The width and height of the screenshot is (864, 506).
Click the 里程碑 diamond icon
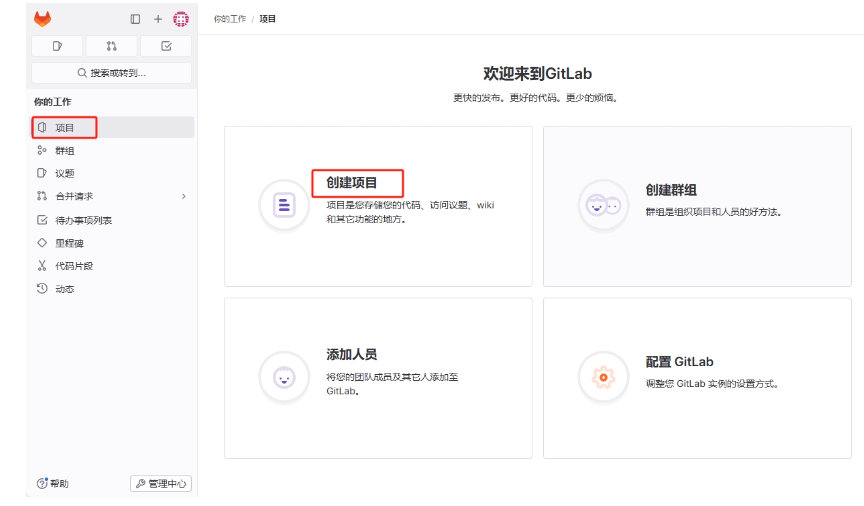42,243
